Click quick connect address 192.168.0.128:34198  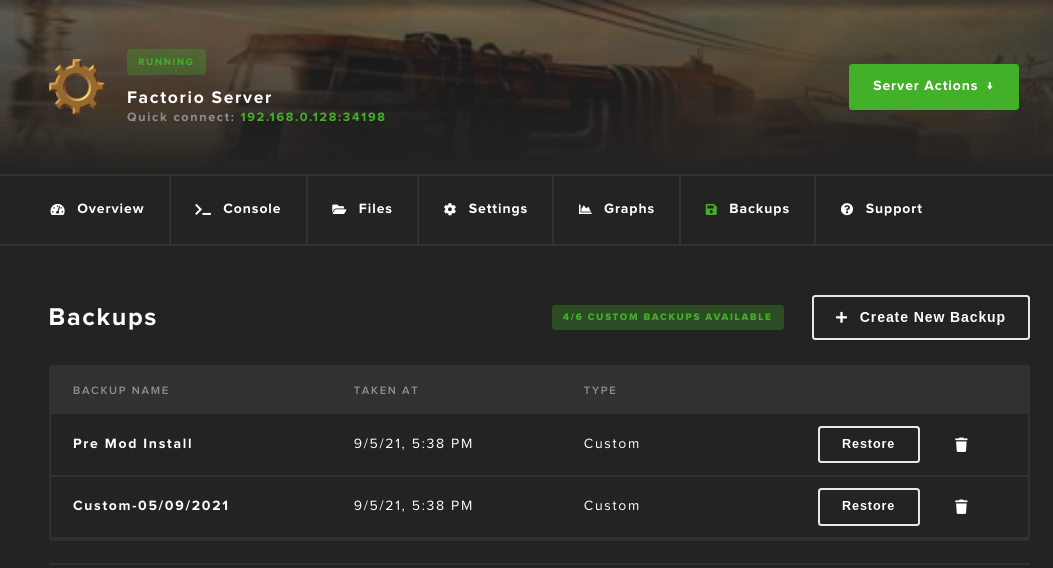(313, 117)
